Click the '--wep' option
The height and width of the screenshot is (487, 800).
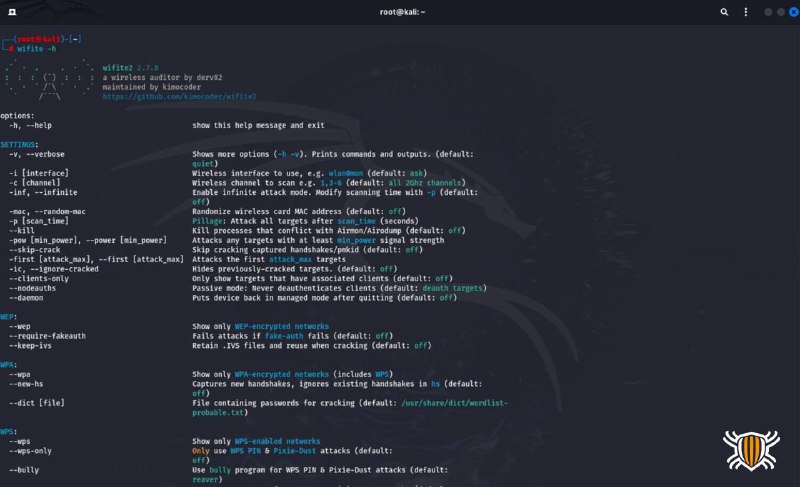pyautogui.click(x=20, y=327)
